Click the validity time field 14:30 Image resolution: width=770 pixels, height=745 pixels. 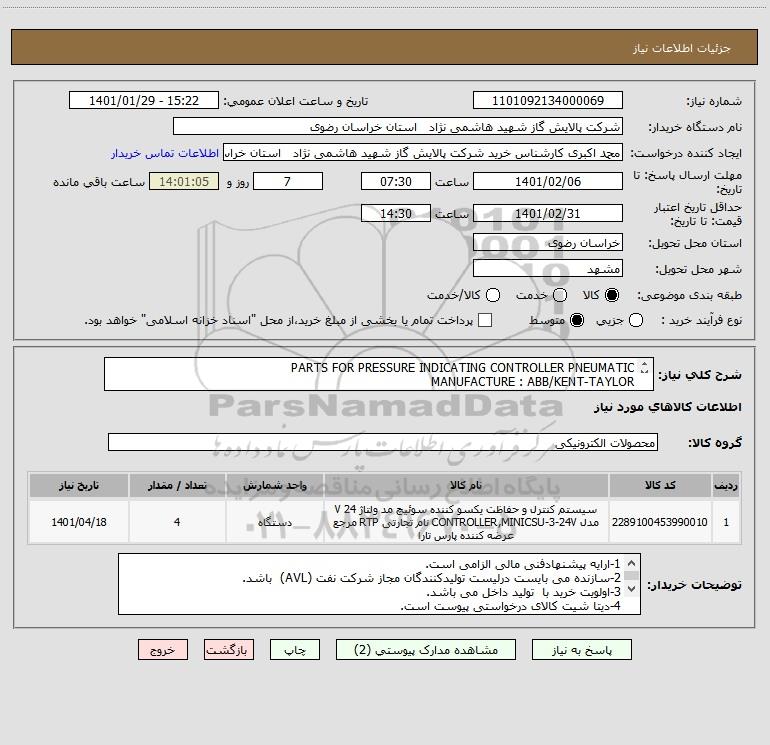396,213
